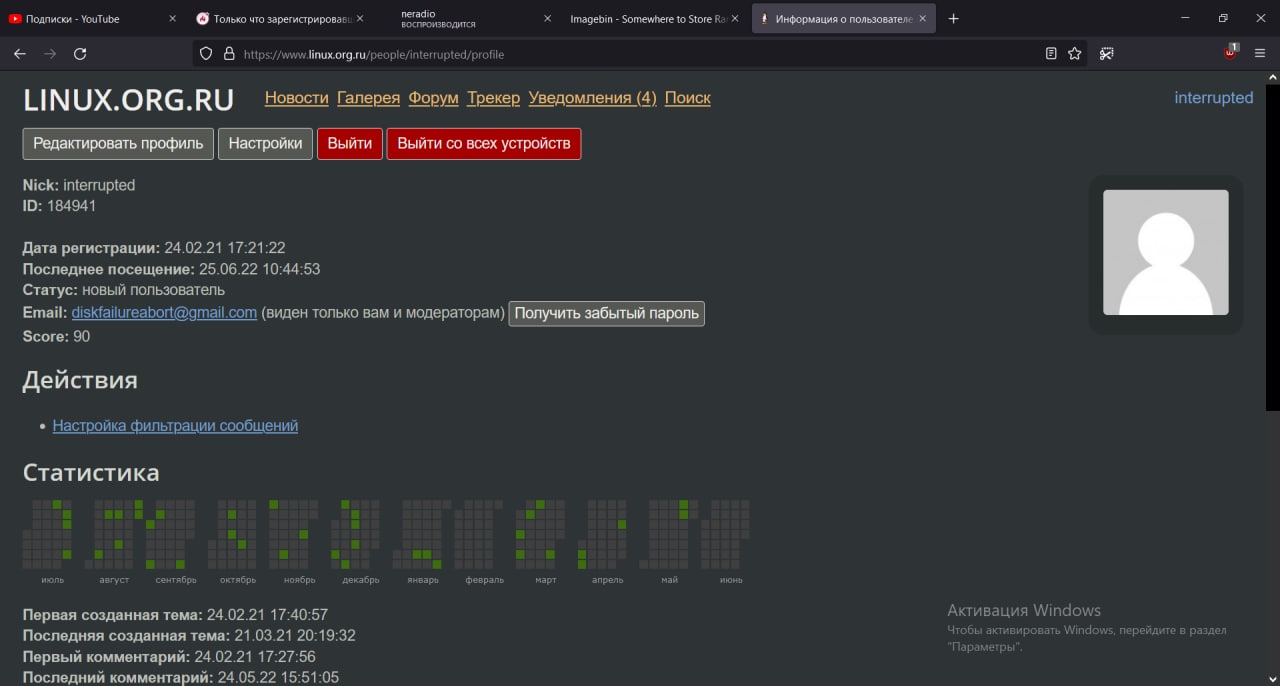This screenshot has width=1280, height=686.
Task: Click the diskfailureabort@gmail.com email link
Action: (x=164, y=313)
